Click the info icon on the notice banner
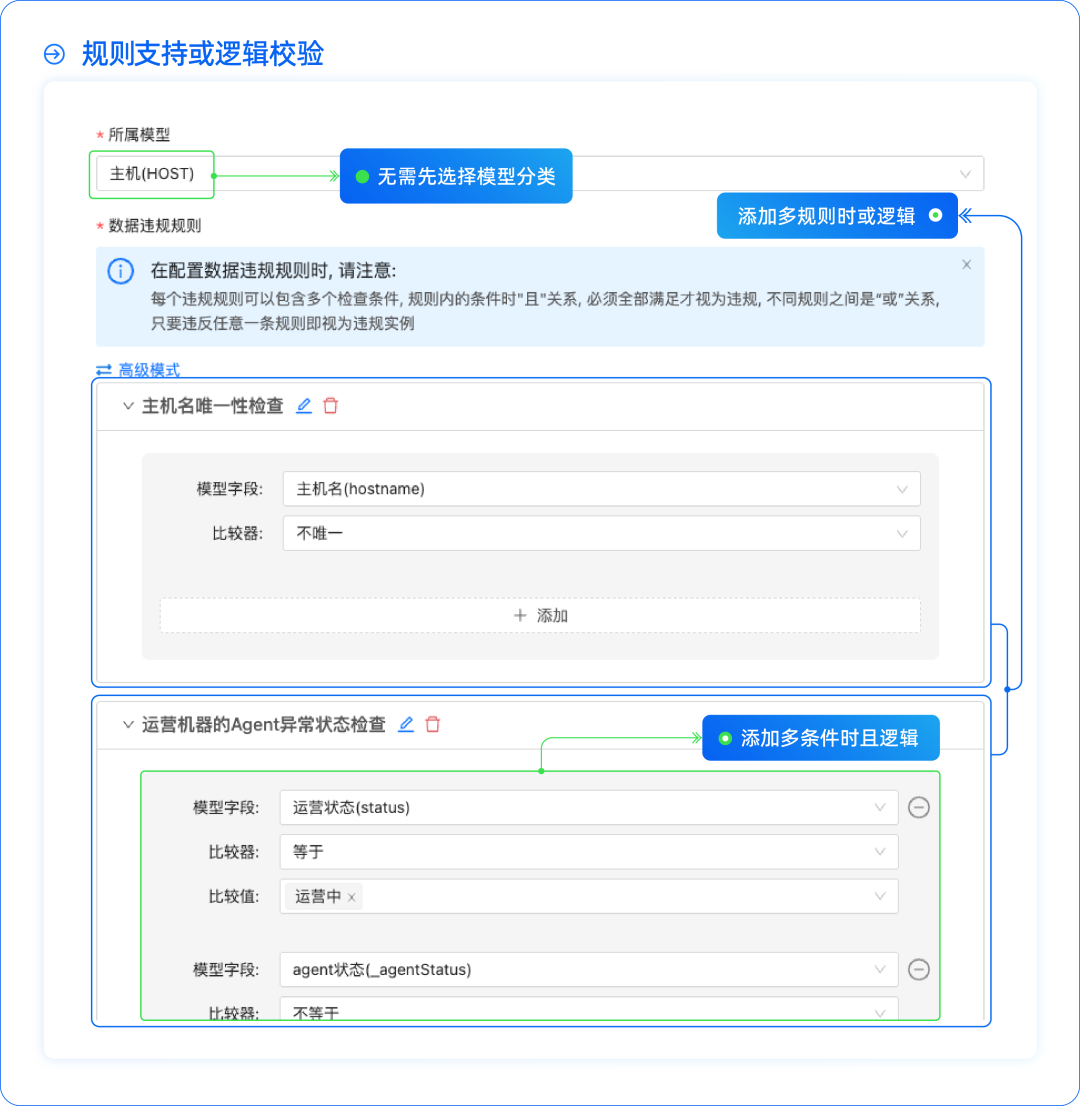 121,271
